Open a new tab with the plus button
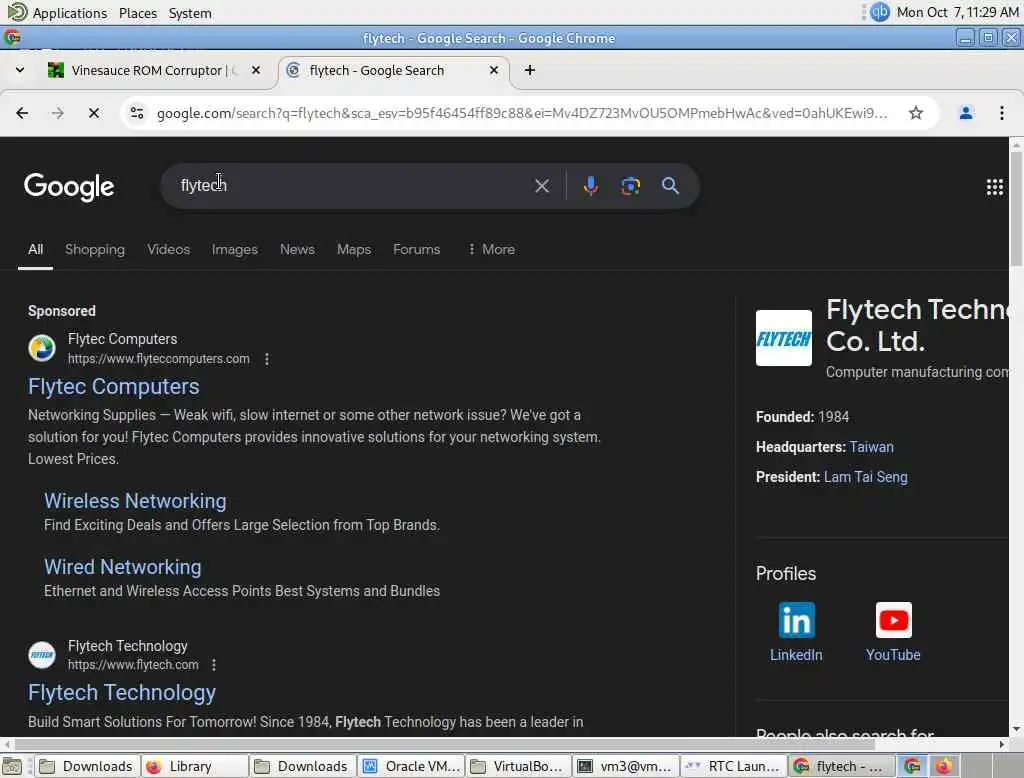This screenshot has height=778, width=1024. pos(530,70)
